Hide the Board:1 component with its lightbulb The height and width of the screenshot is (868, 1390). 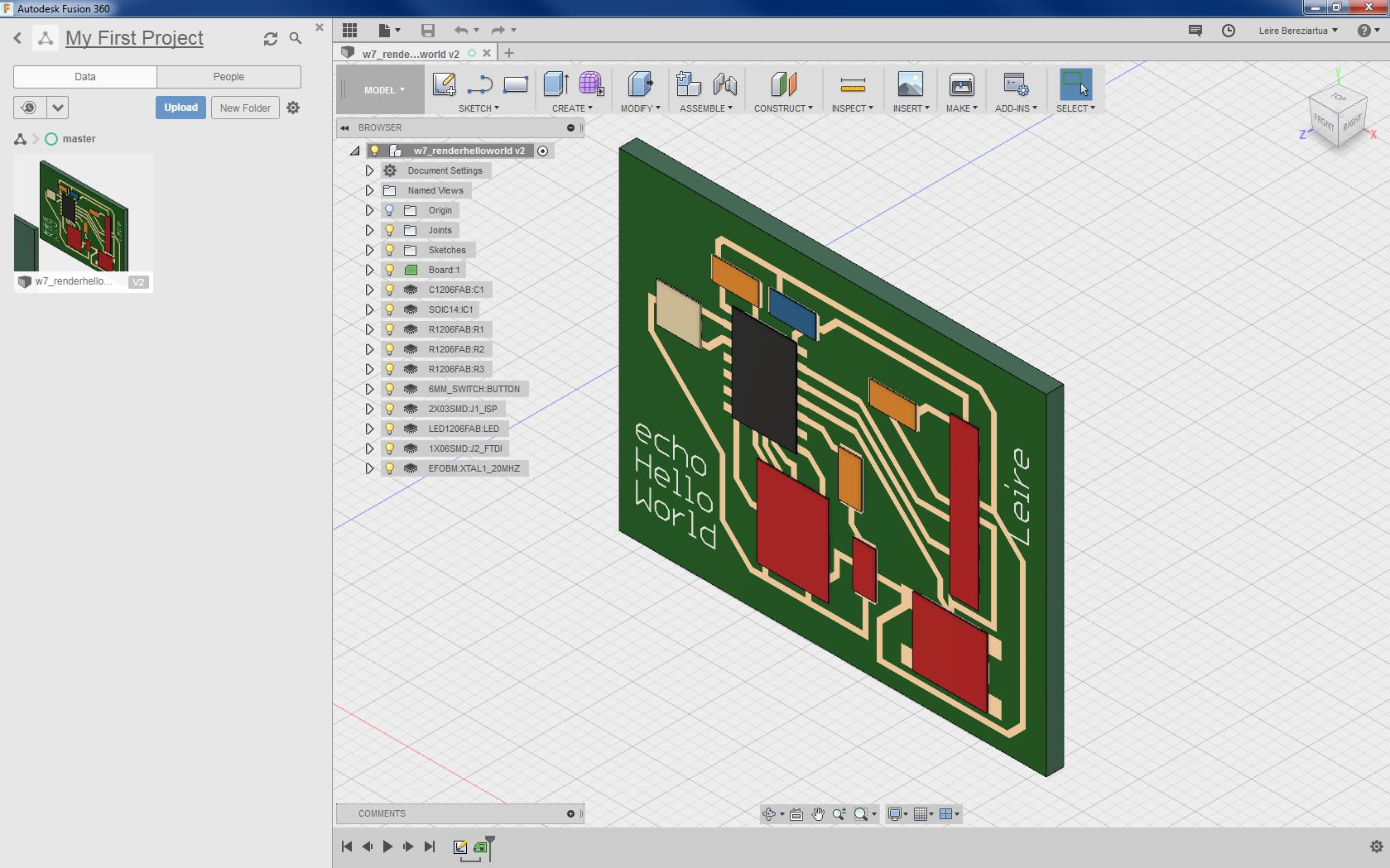coord(389,270)
